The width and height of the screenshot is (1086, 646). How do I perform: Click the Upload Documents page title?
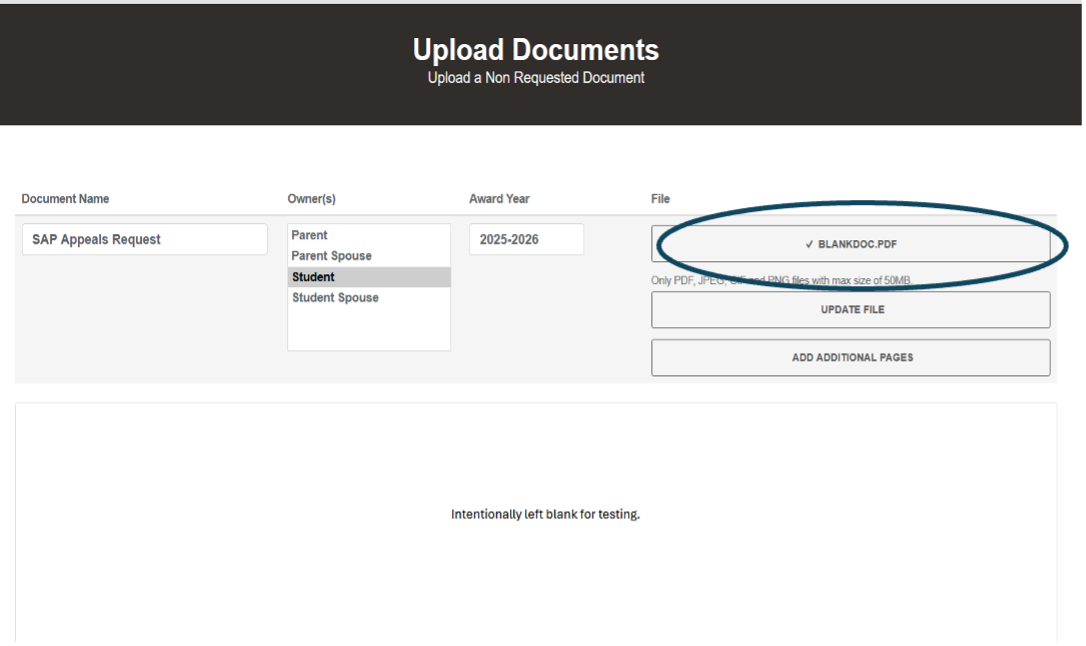pos(536,49)
